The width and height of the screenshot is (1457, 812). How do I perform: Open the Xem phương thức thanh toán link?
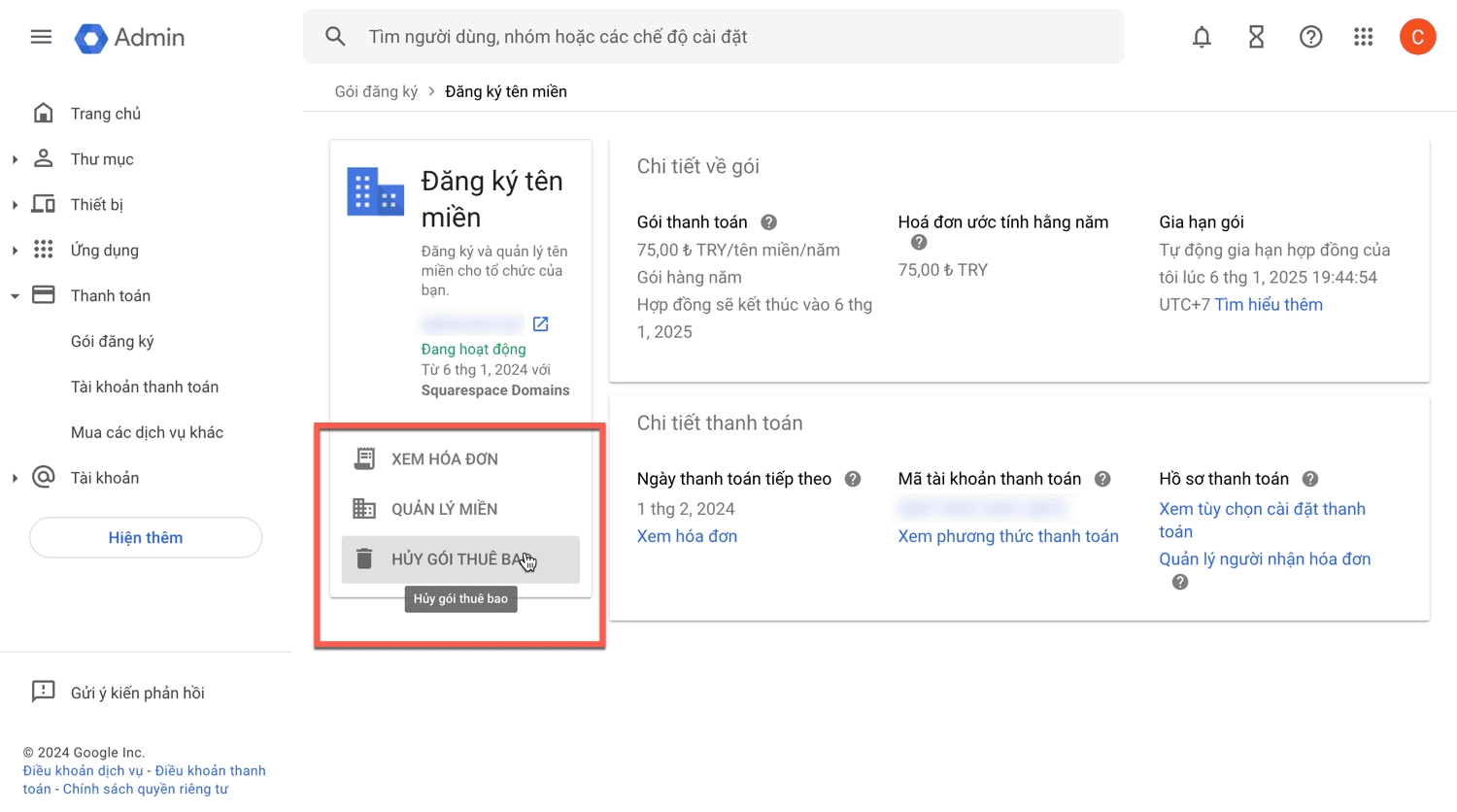coord(1007,536)
